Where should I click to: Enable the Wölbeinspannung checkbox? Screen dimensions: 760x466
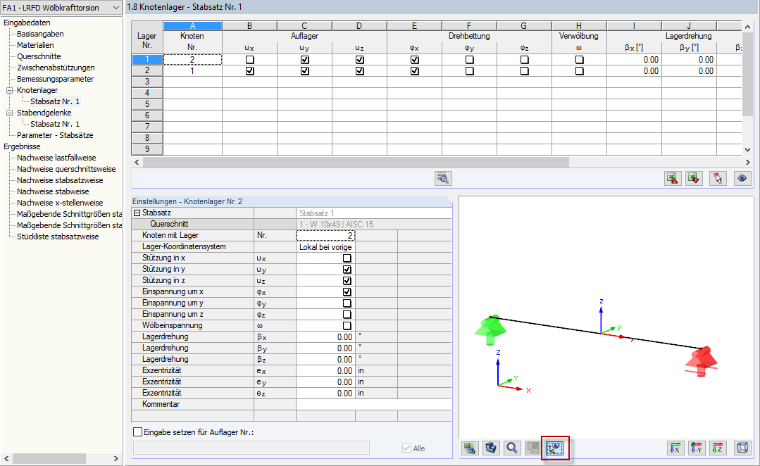tap(347, 326)
